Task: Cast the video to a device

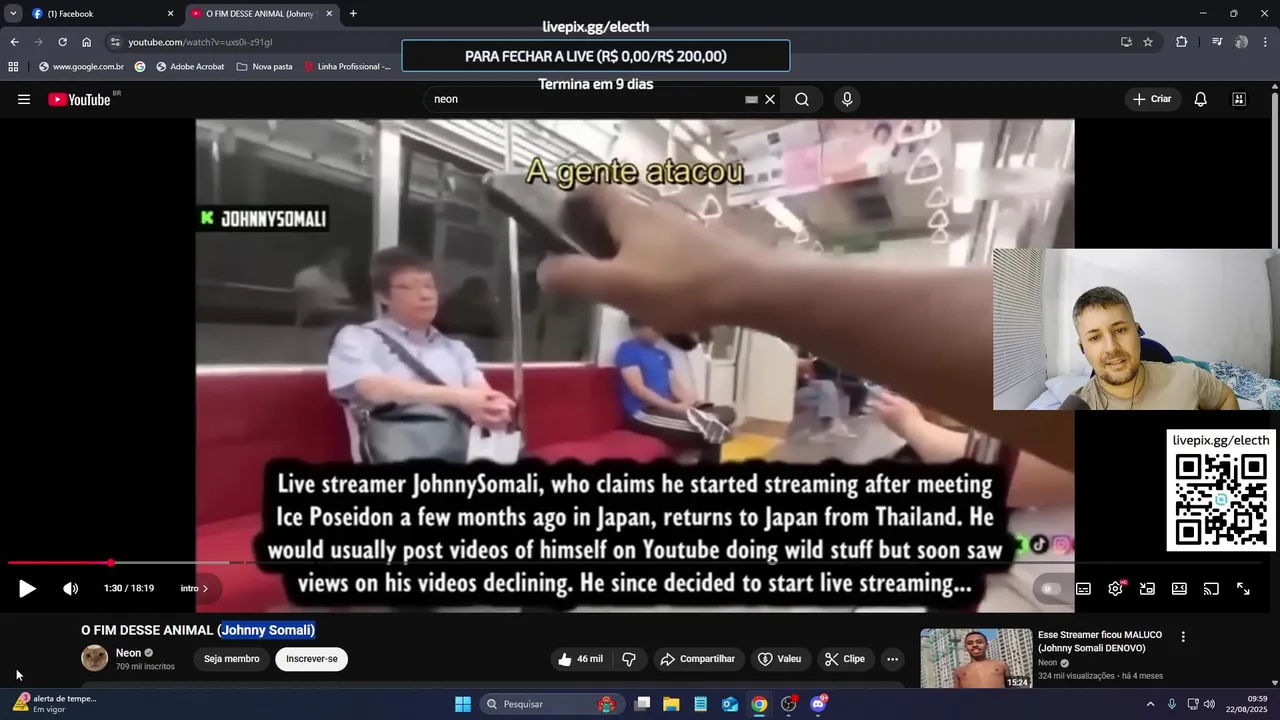Action: tap(1211, 589)
